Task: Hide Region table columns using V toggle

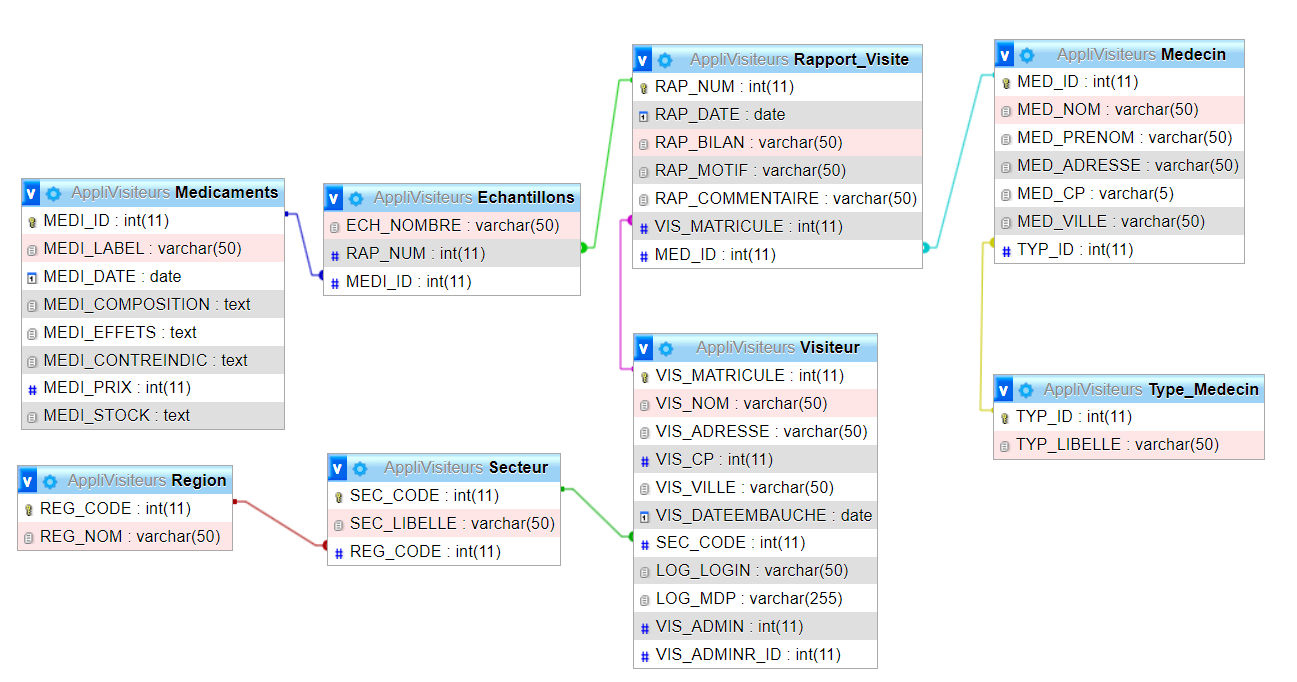Action: pos(28,481)
